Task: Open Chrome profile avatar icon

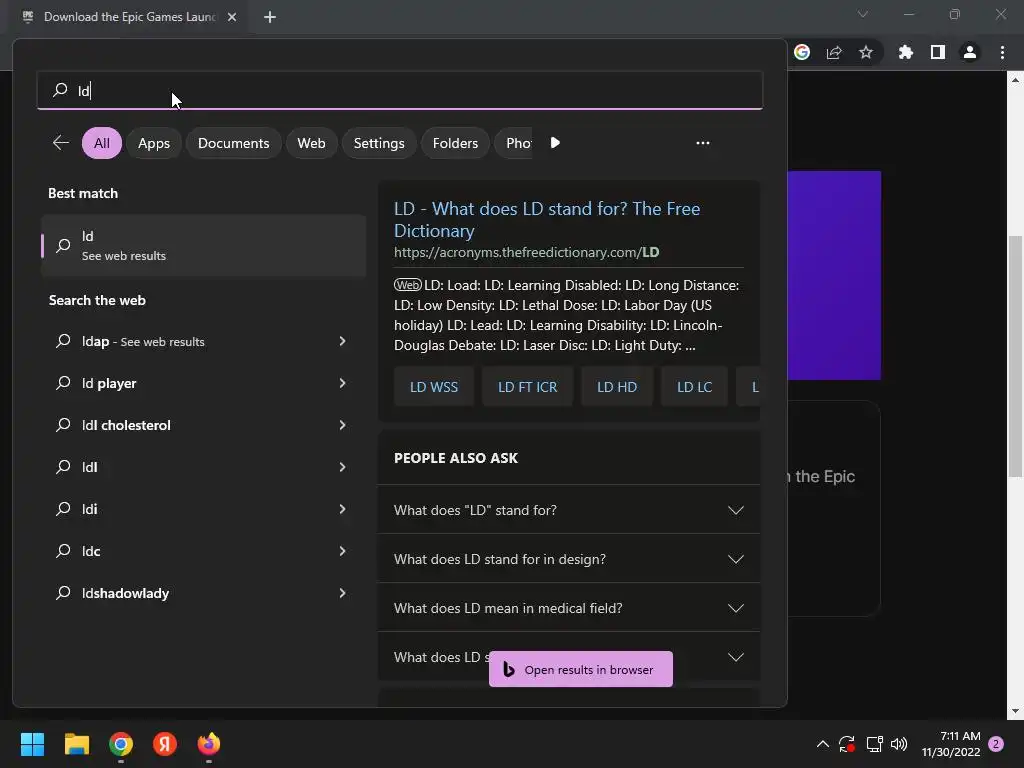Action: [970, 52]
